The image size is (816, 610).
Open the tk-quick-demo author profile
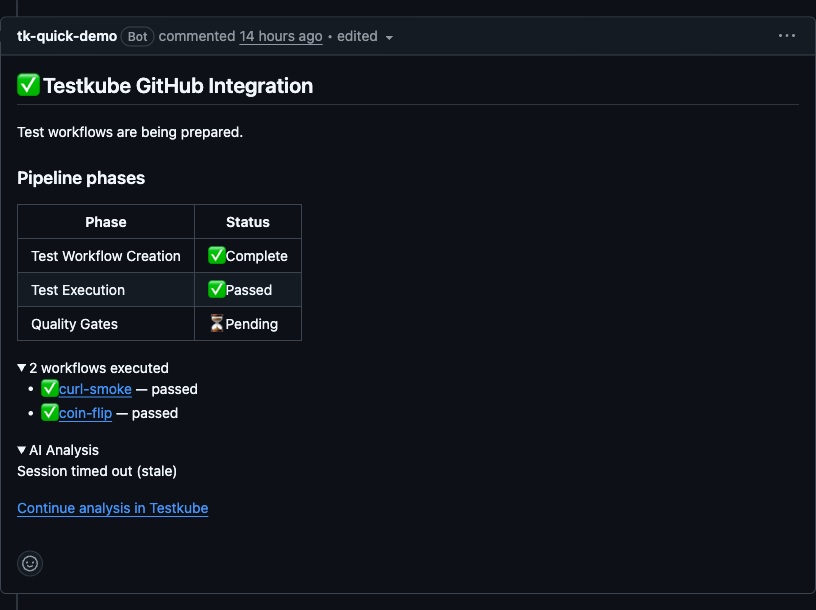pyautogui.click(x=67, y=36)
